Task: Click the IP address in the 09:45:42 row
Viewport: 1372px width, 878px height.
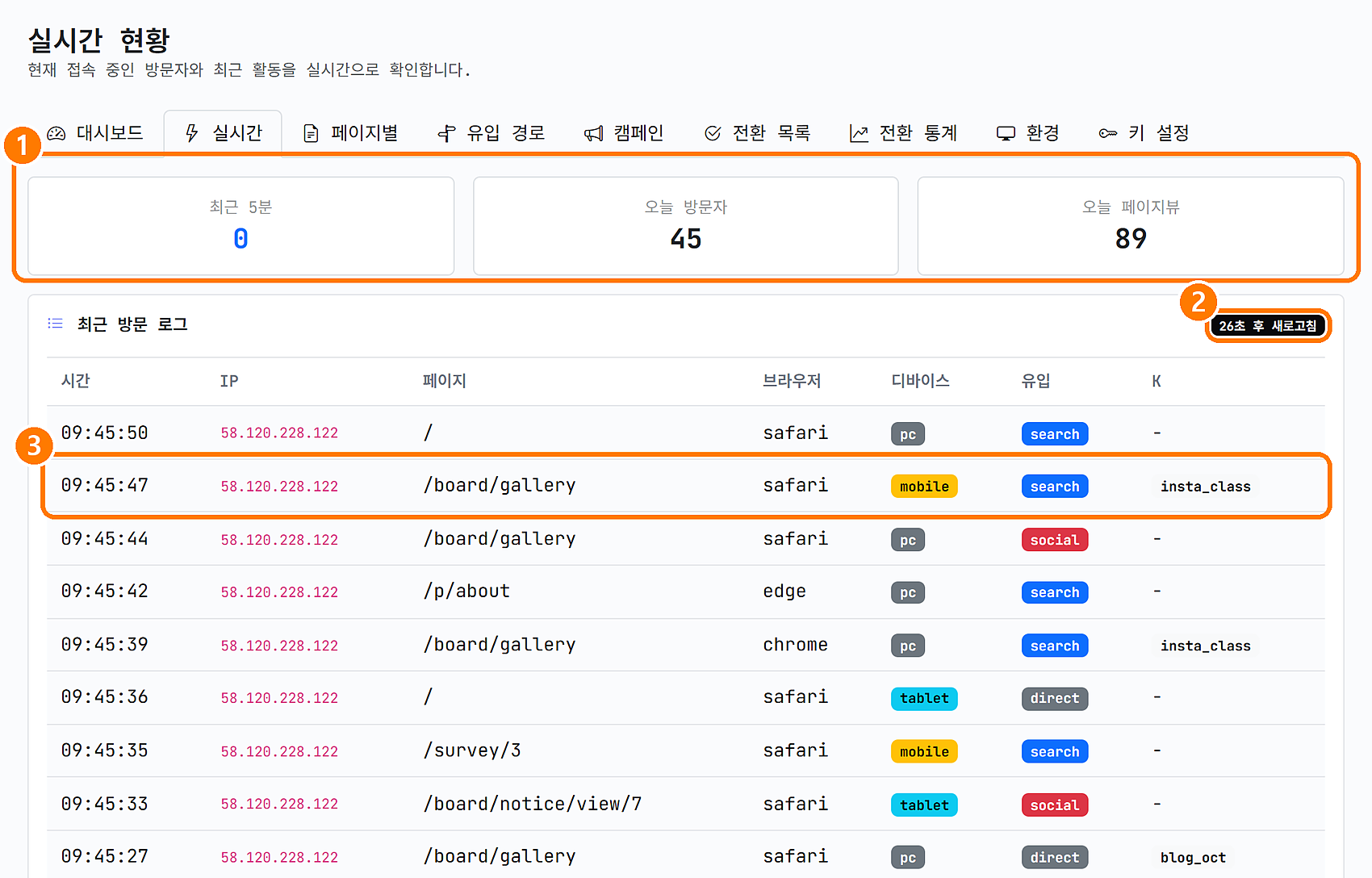Action: (x=279, y=592)
